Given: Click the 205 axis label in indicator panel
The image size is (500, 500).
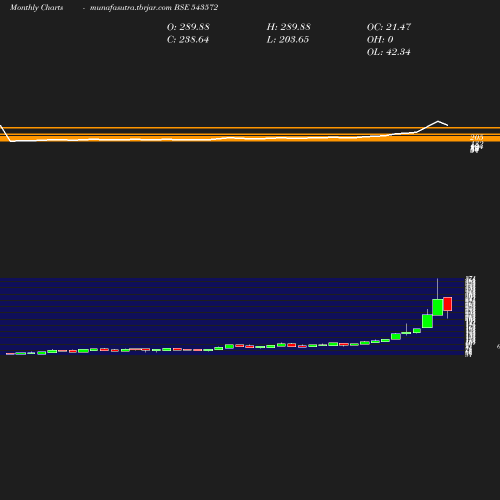Looking at the screenshot, I should pos(477,137).
